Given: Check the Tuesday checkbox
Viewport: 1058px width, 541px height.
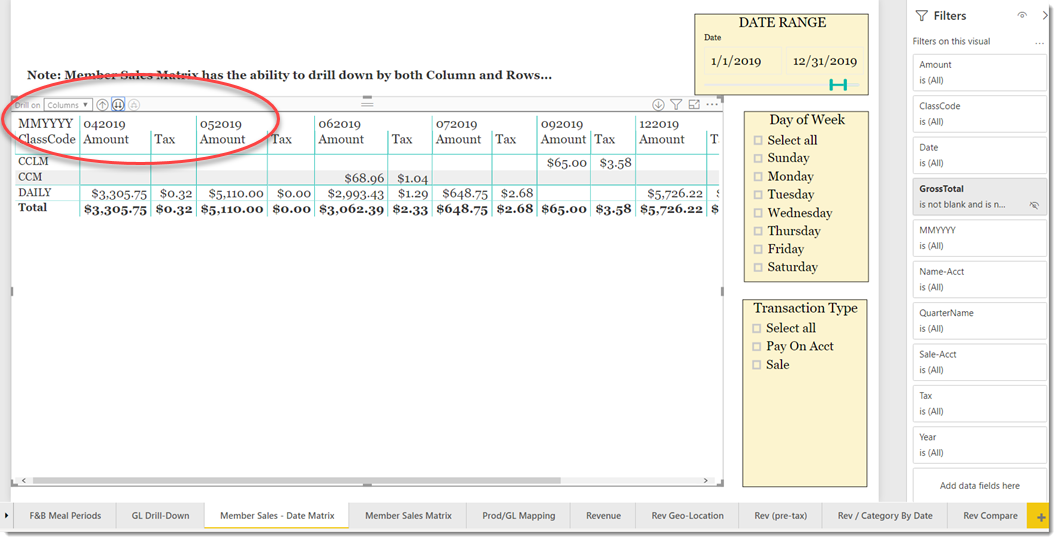Looking at the screenshot, I should point(758,195).
